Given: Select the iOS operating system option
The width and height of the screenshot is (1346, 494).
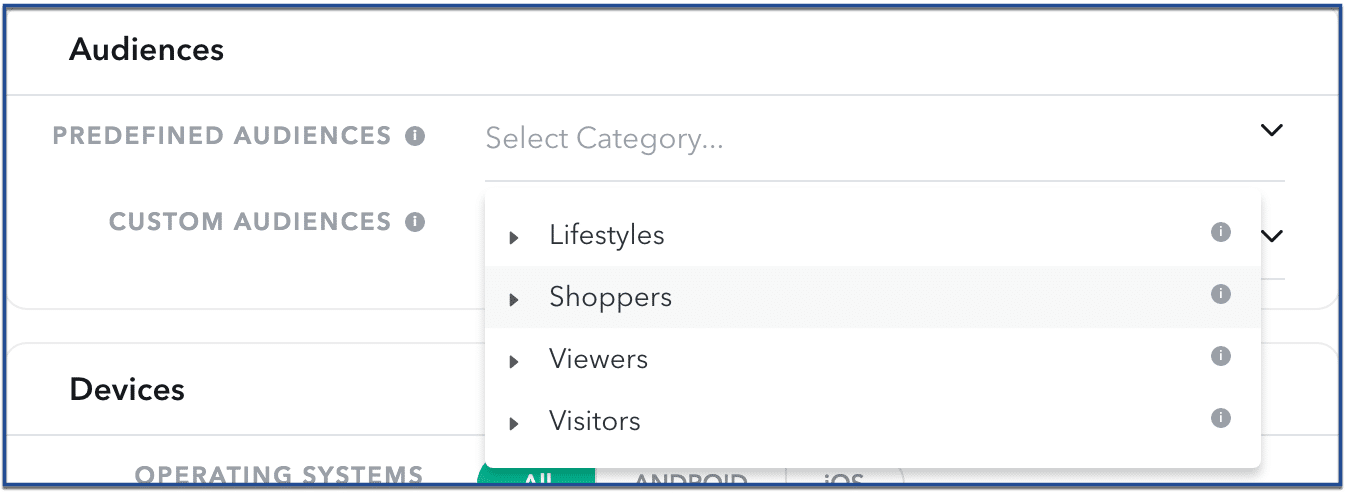Looking at the screenshot, I should click(845, 480).
